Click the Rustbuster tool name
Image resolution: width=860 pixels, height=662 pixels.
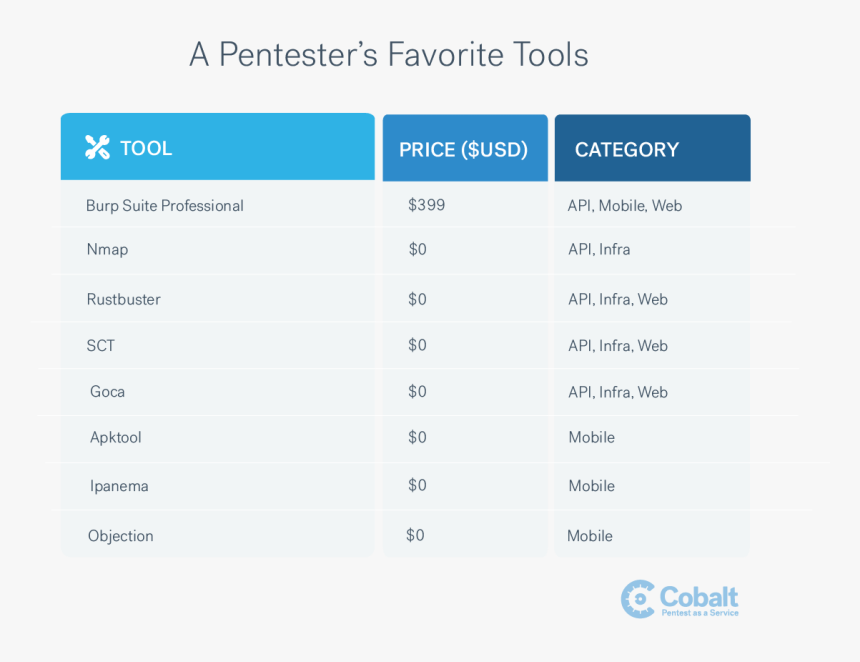(x=123, y=299)
